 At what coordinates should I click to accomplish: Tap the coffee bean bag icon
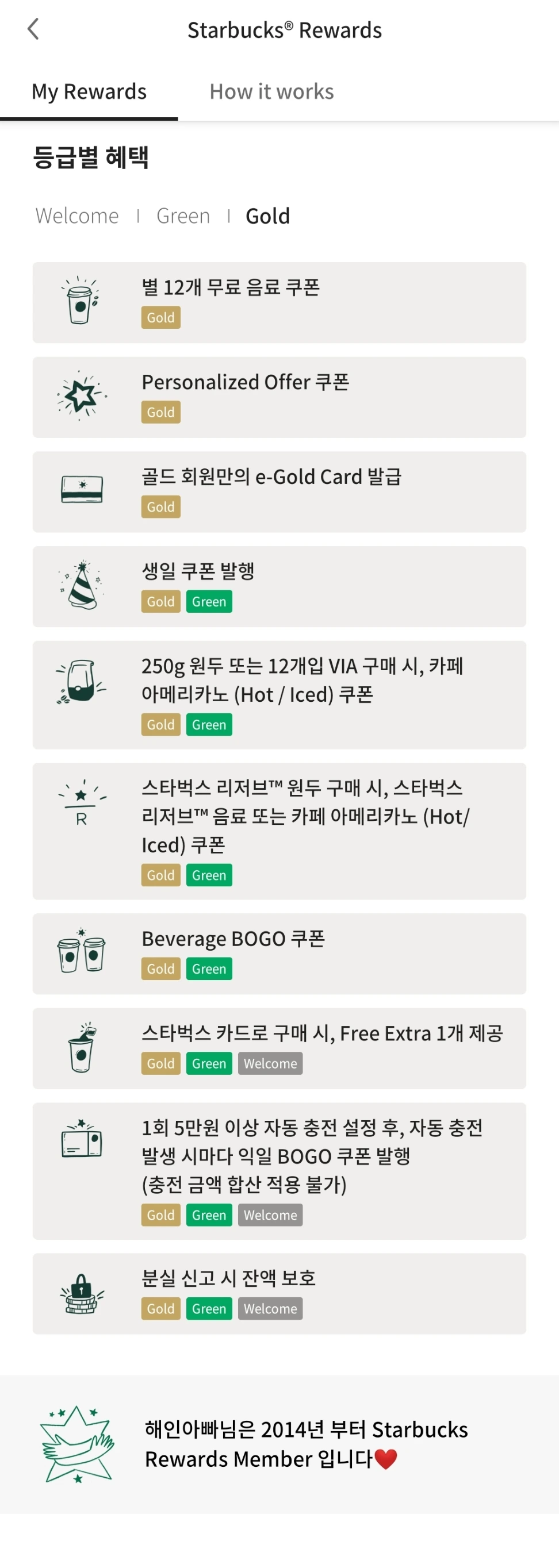pos(81,682)
